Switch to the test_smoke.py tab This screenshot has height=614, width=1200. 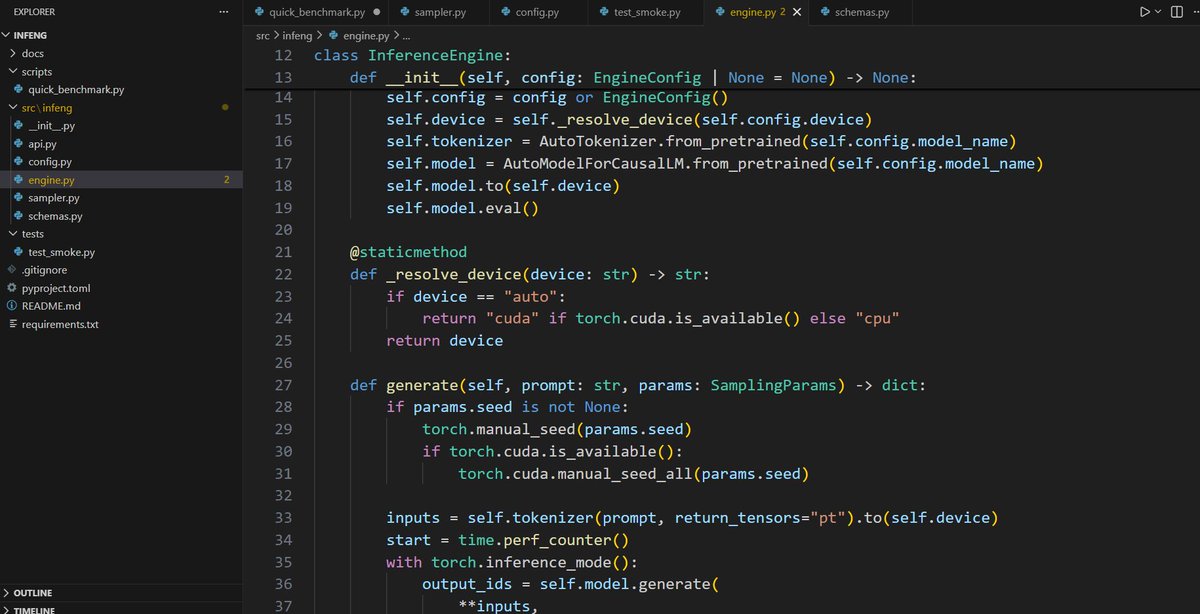pyautogui.click(x=645, y=13)
